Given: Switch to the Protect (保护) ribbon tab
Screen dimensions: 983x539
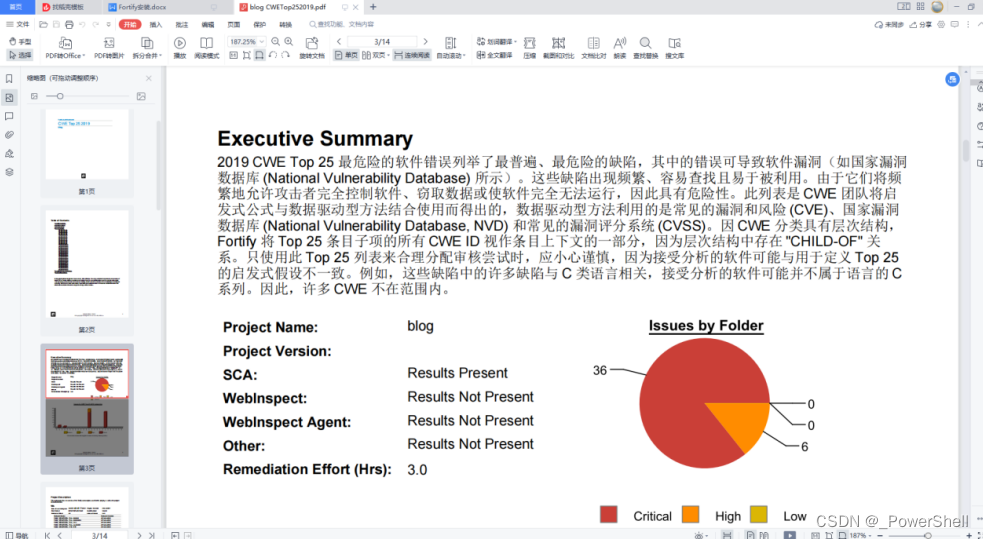Looking at the screenshot, I should (259, 24).
